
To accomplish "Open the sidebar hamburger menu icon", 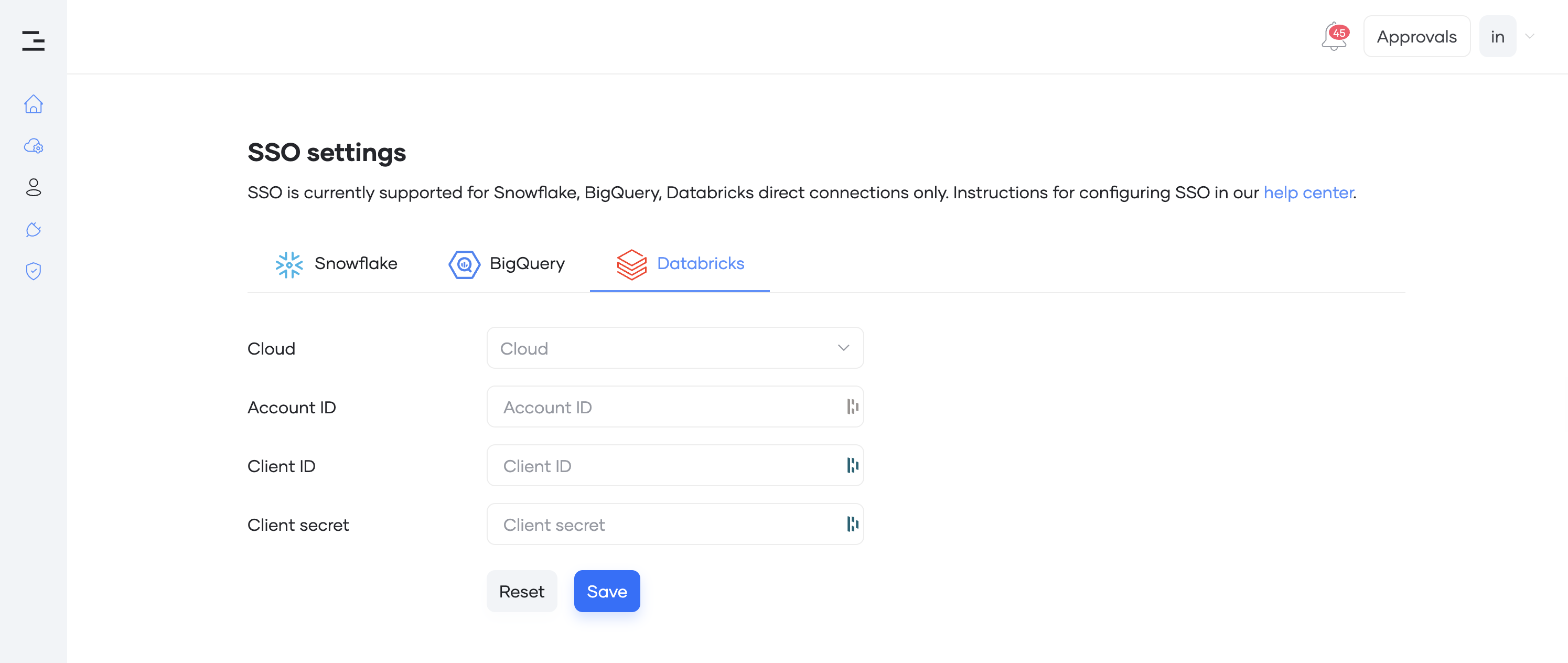I will pyautogui.click(x=34, y=41).
